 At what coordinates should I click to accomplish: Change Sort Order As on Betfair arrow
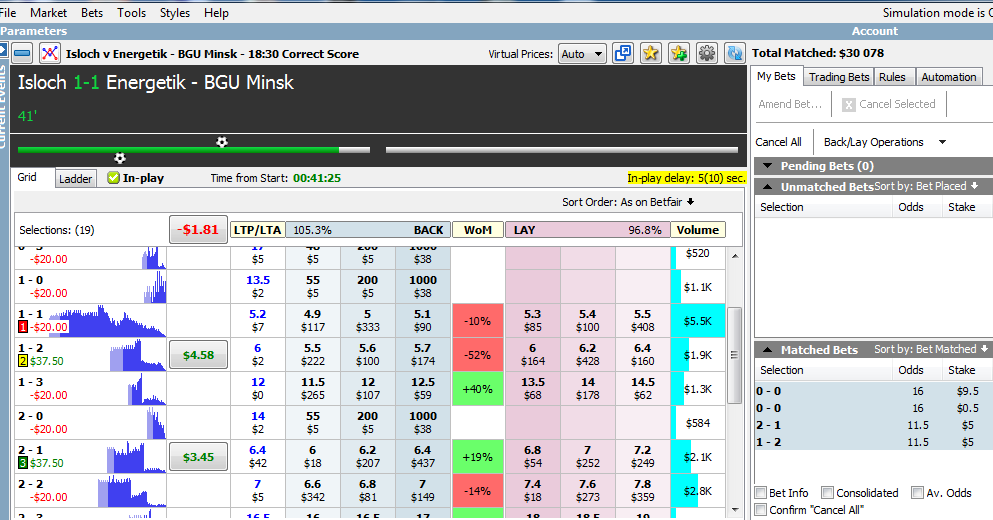[x=690, y=202]
